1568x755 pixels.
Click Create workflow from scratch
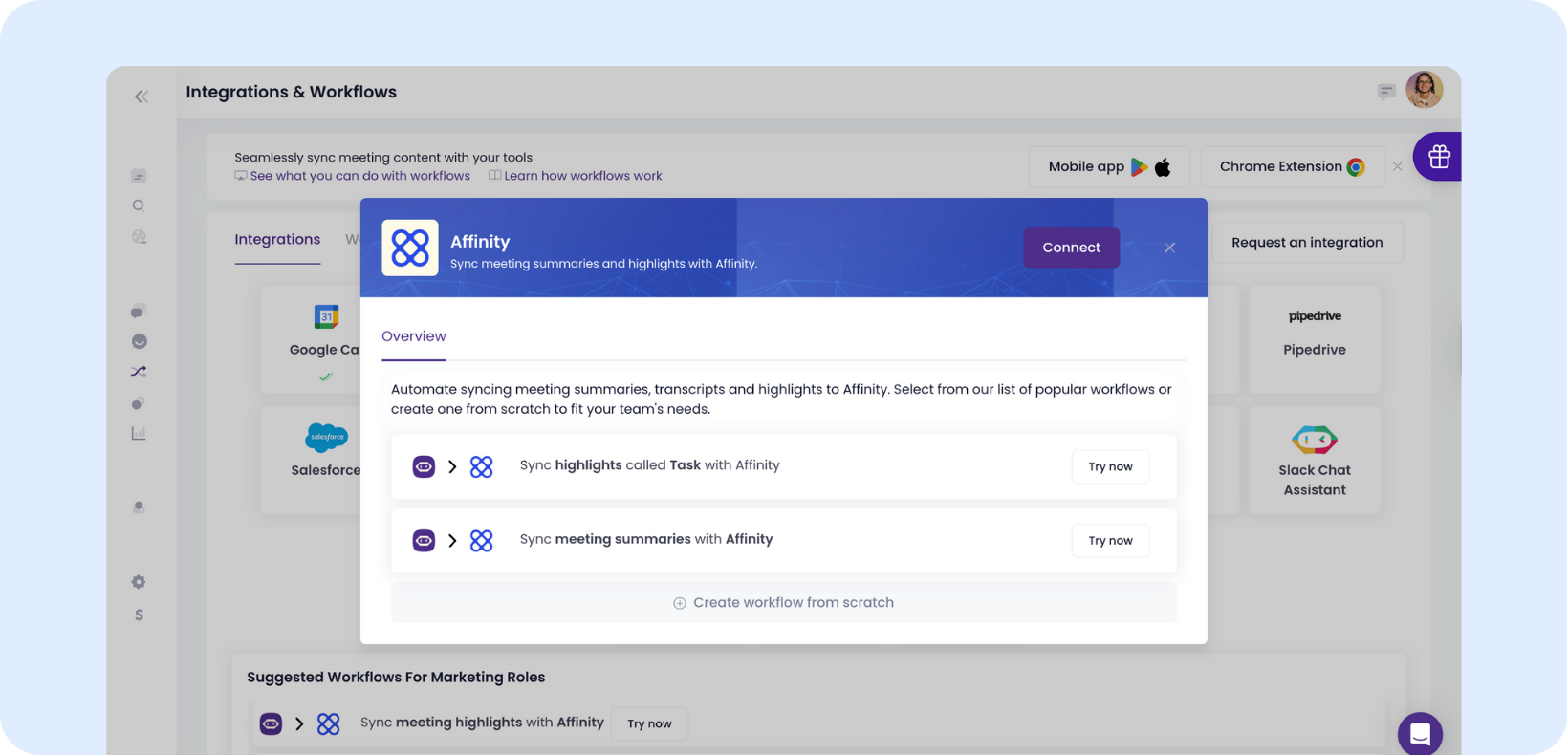pyautogui.click(x=784, y=603)
